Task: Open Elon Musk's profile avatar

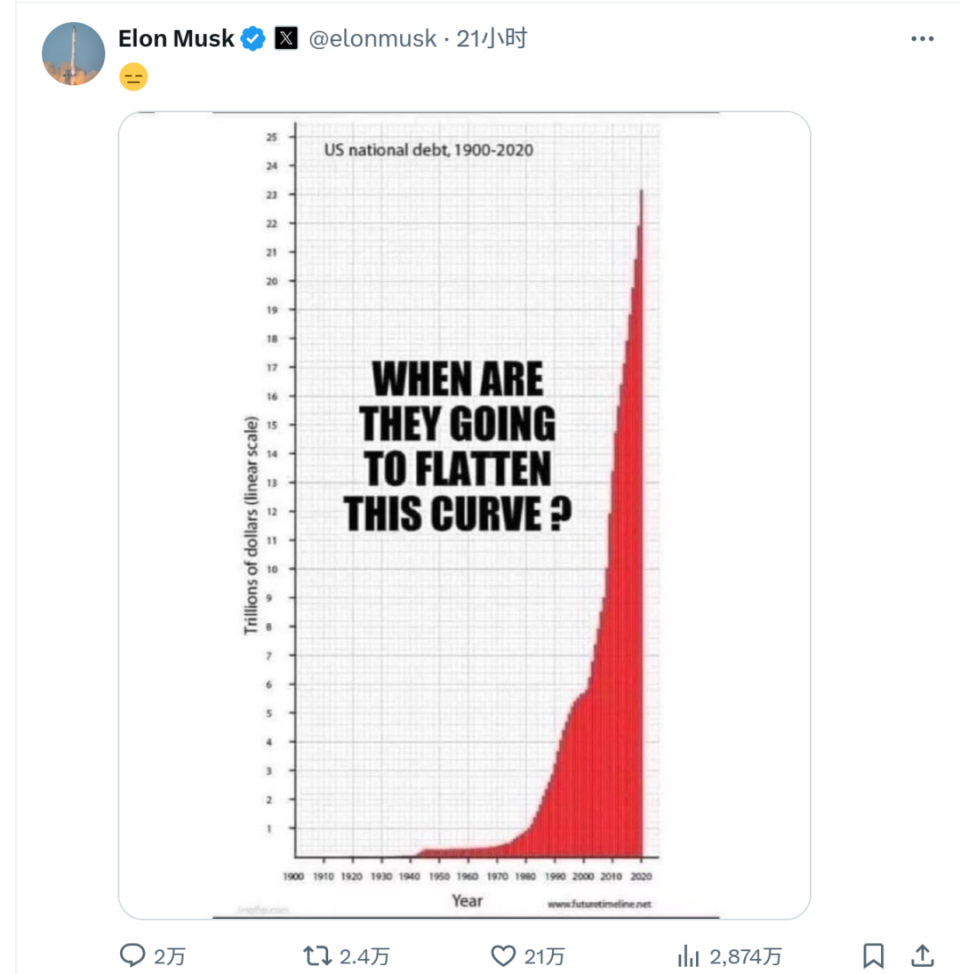Action: 73,53
